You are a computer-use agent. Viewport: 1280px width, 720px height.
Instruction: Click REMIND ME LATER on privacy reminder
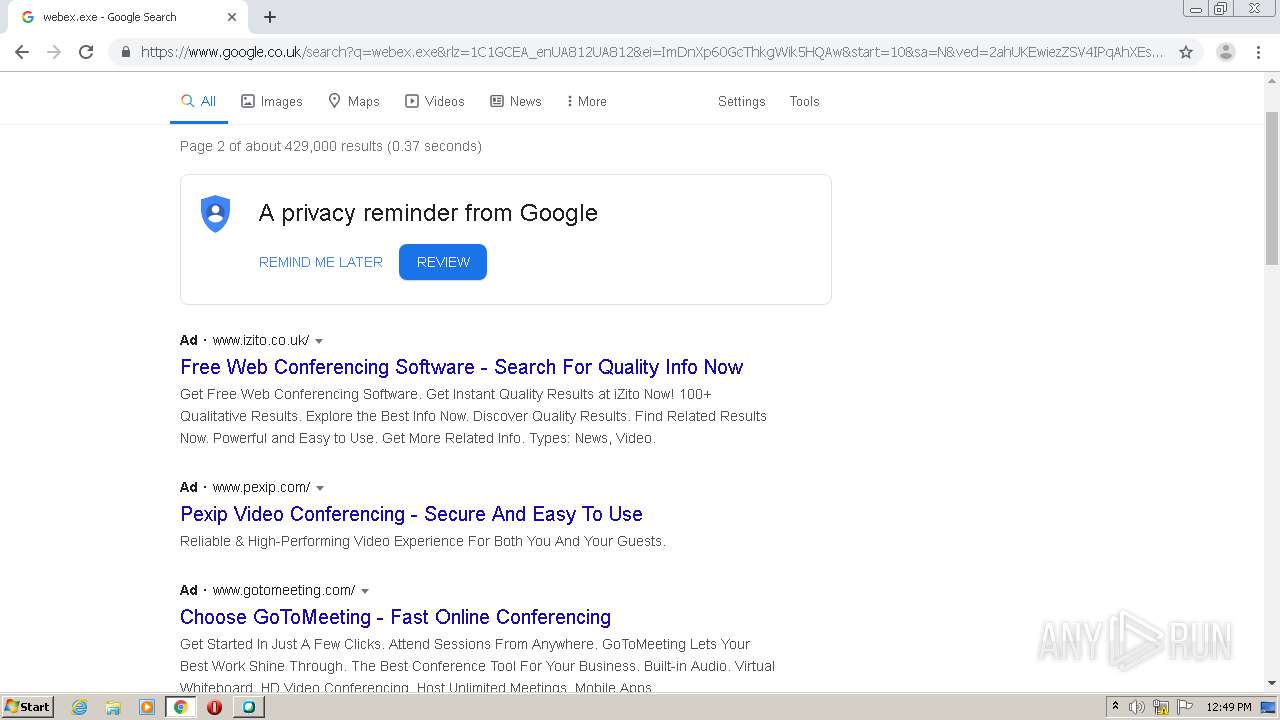(x=320, y=262)
